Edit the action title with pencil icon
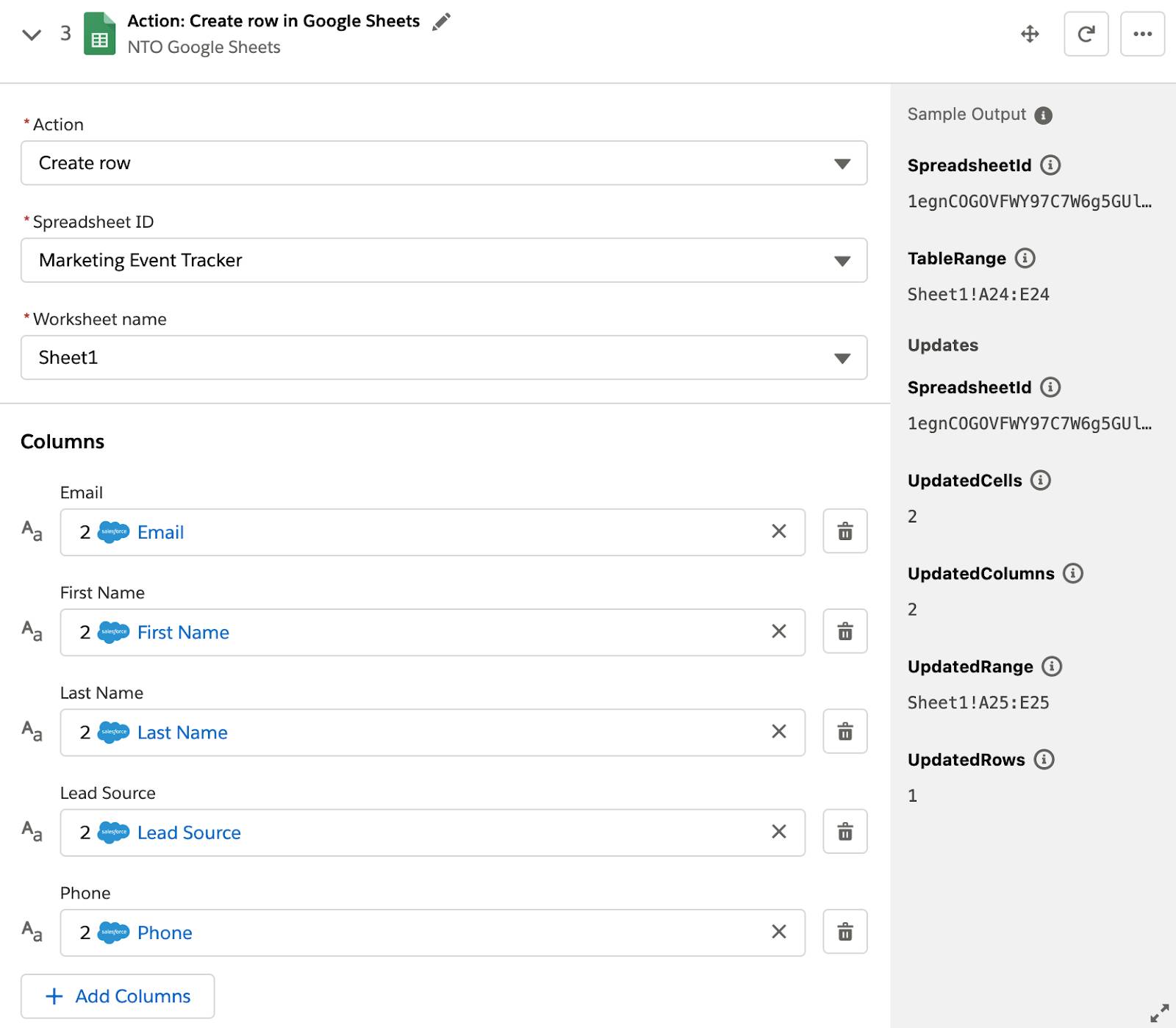Image resolution: width=1176 pixels, height=1028 pixels. click(x=441, y=22)
